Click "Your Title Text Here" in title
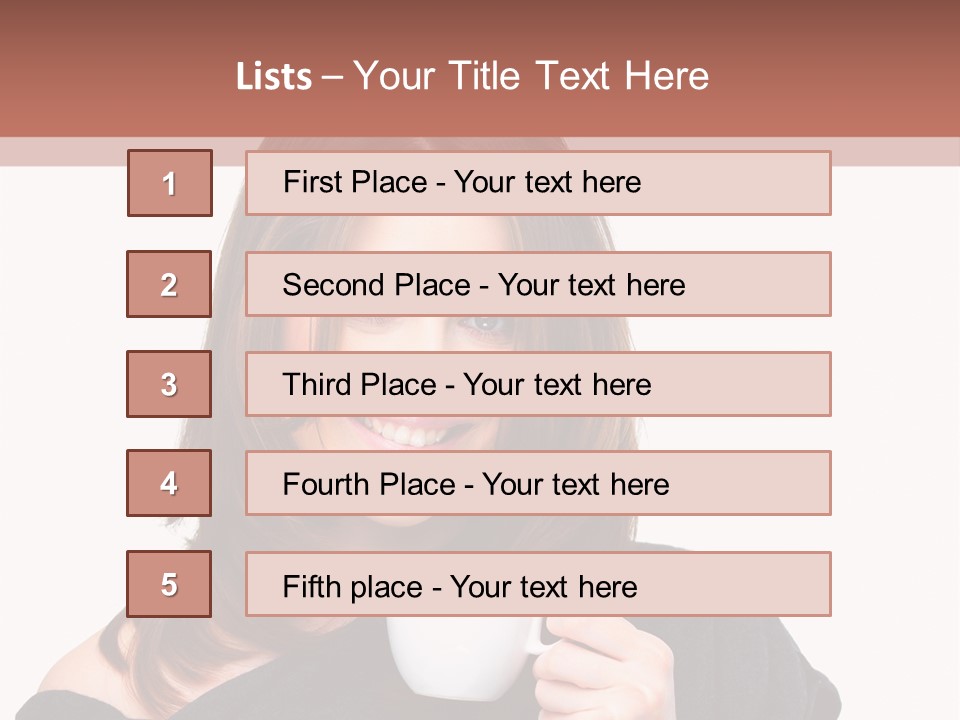Screen dimensions: 960x720 click(531, 76)
